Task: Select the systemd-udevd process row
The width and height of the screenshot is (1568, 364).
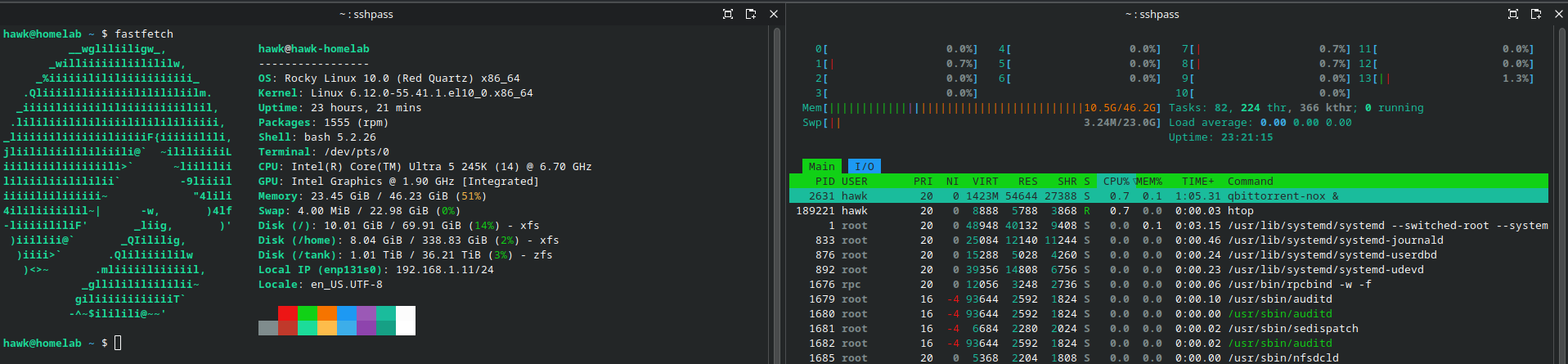Action: 1169,269
